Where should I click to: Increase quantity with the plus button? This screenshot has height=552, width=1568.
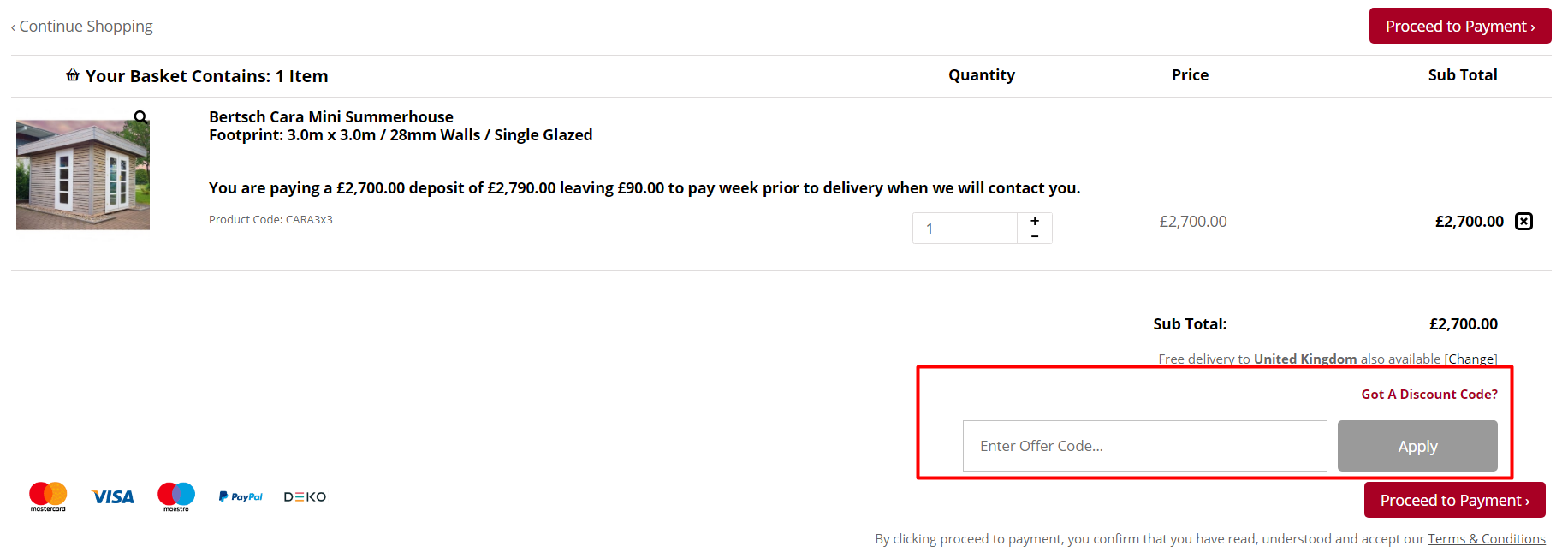[x=1035, y=221]
